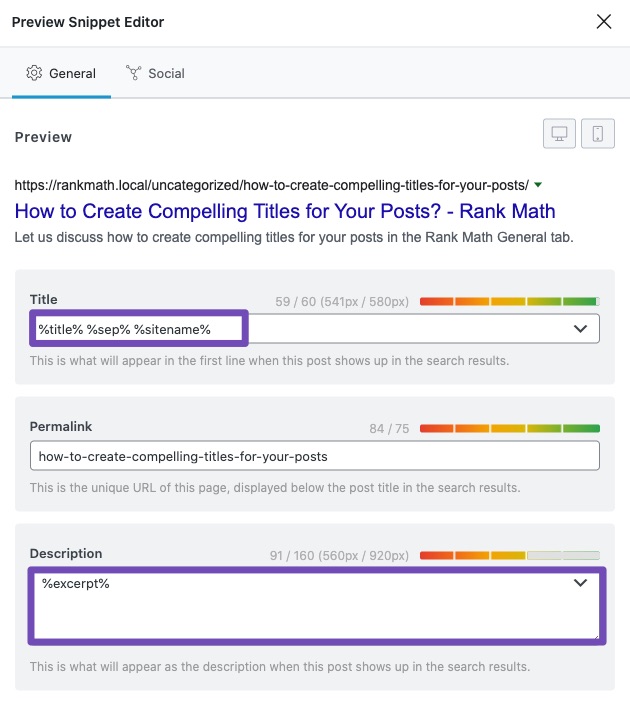Screen dimensions: 630x702
Task: Expand the Title variables dropdown chevron
Action: [x=580, y=329]
